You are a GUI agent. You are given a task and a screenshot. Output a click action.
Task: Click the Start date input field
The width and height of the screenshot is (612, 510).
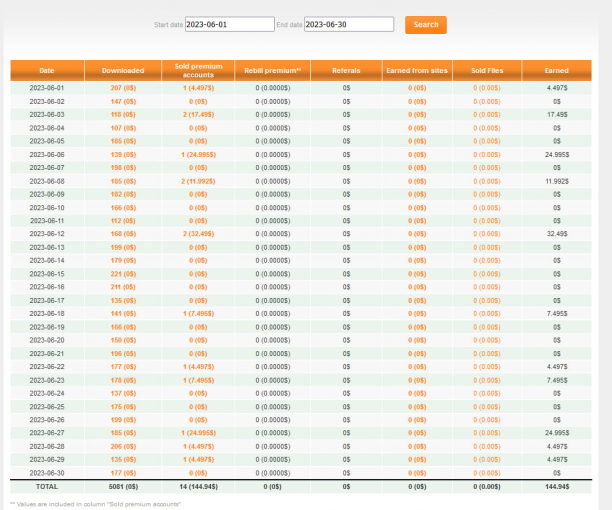230,24
